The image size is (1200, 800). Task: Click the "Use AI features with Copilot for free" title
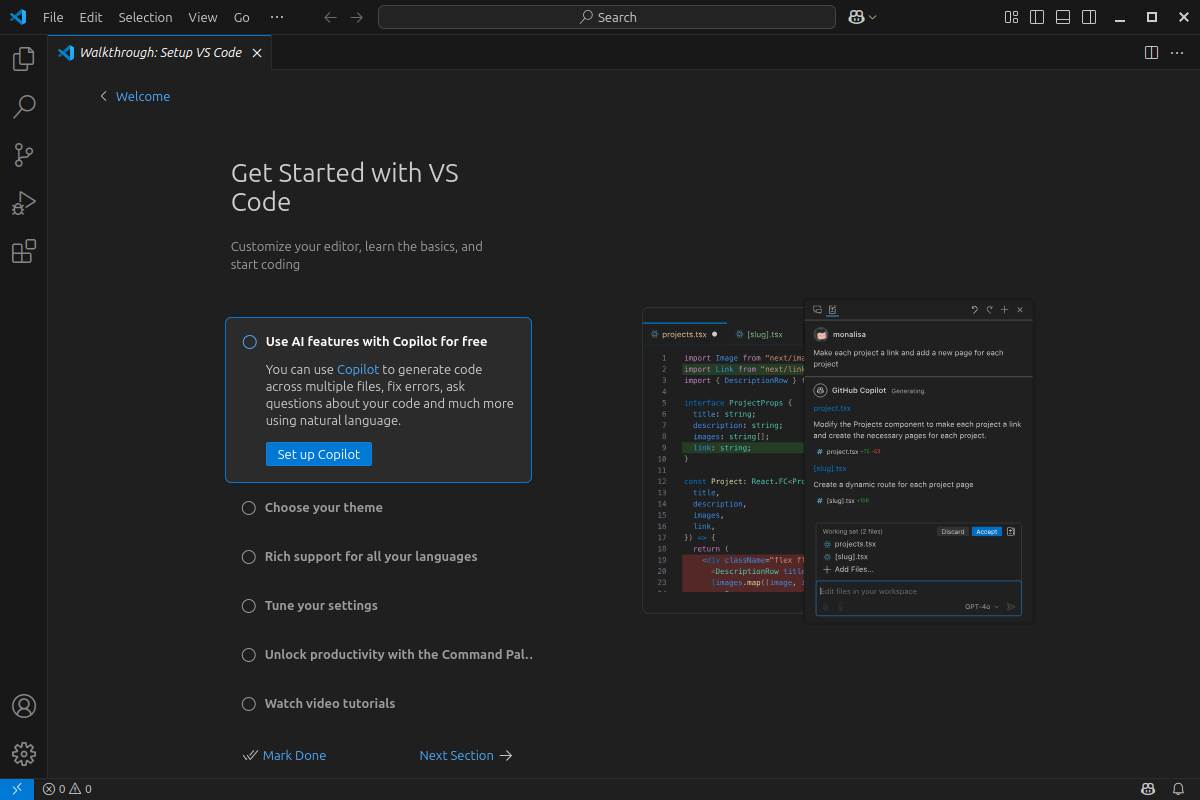click(x=377, y=342)
